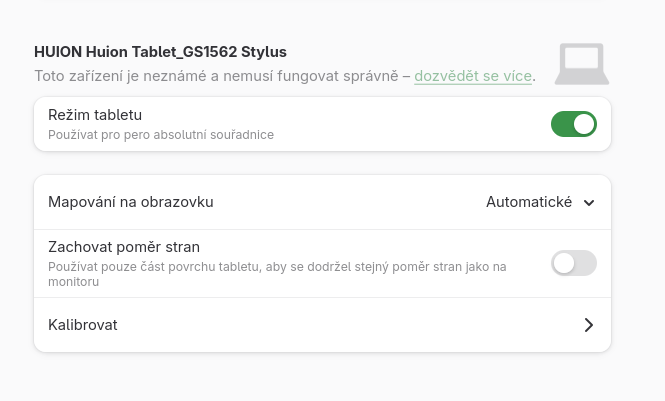Select the Automatické dropdown value

(x=529, y=202)
